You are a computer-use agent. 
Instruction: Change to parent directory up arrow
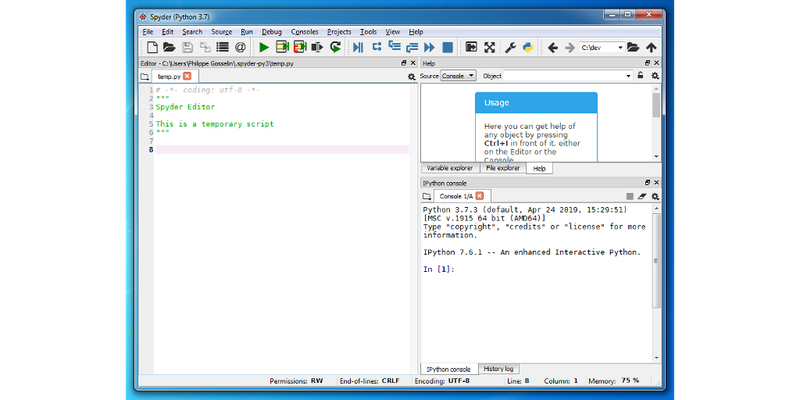651,47
